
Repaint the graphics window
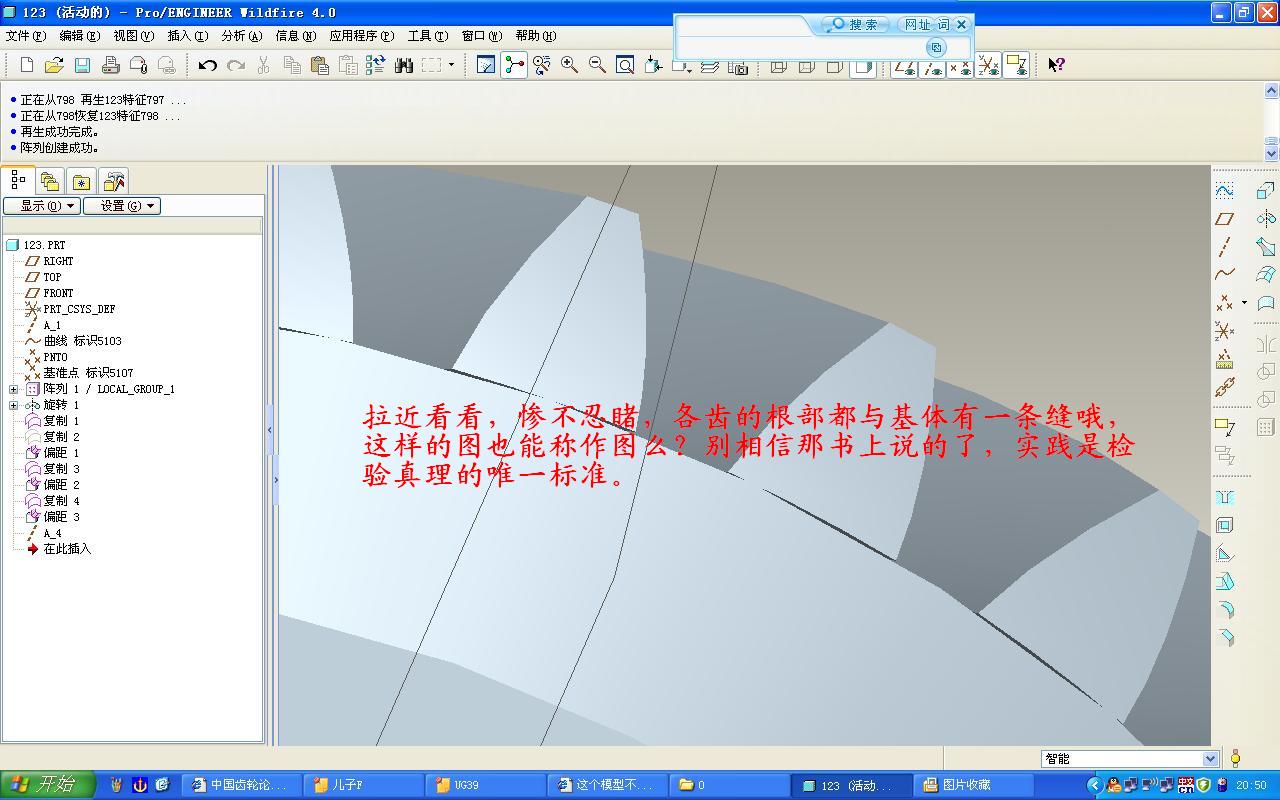(486, 65)
